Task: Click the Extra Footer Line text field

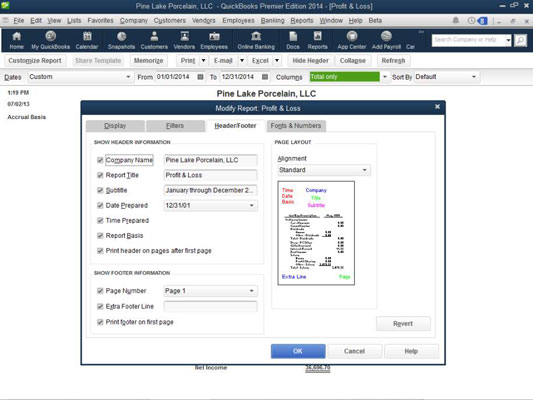Action: [210, 306]
